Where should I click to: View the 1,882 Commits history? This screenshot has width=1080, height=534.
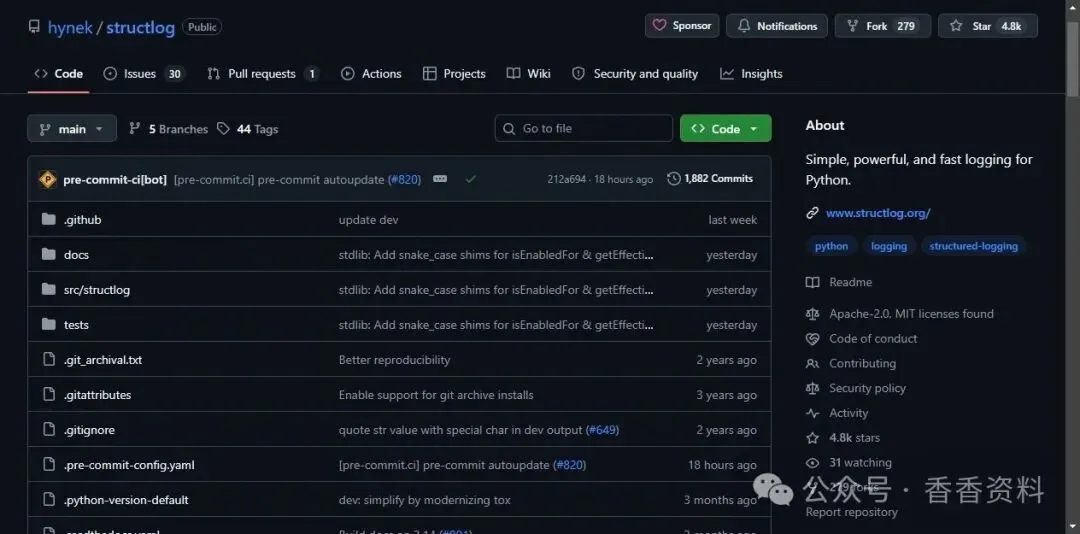(x=710, y=178)
